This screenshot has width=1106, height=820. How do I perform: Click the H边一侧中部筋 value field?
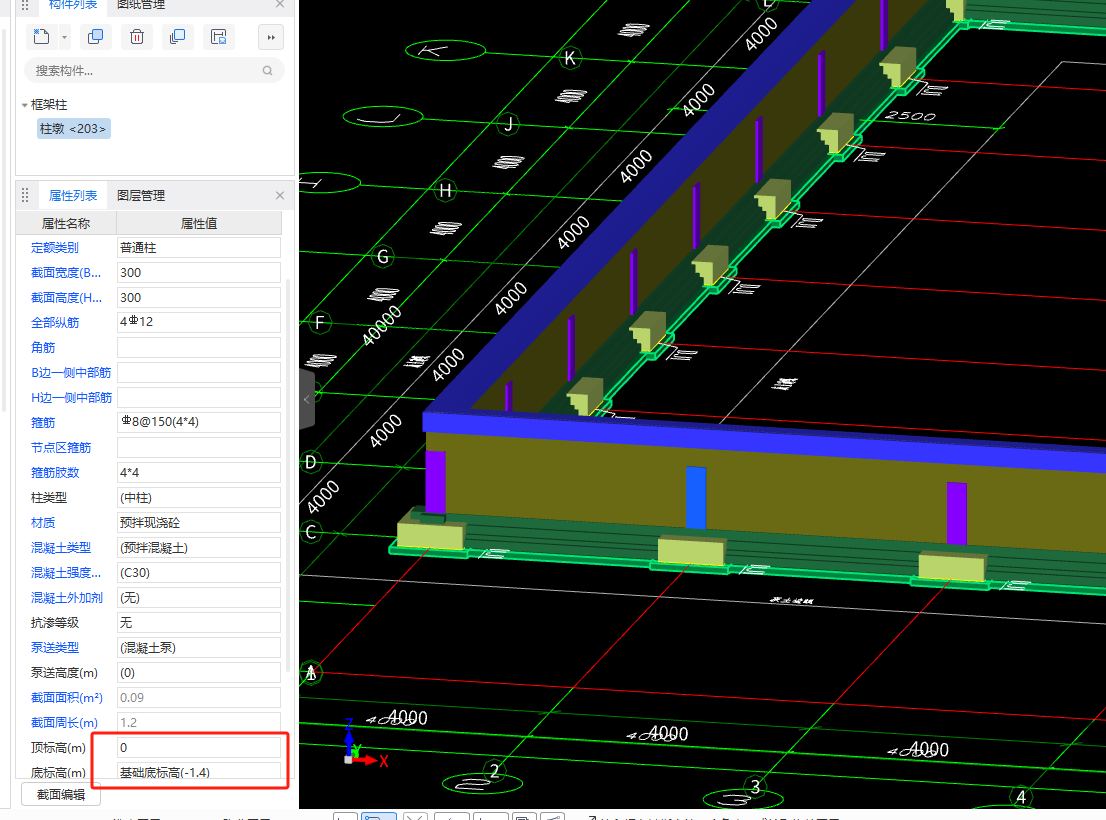click(199, 398)
